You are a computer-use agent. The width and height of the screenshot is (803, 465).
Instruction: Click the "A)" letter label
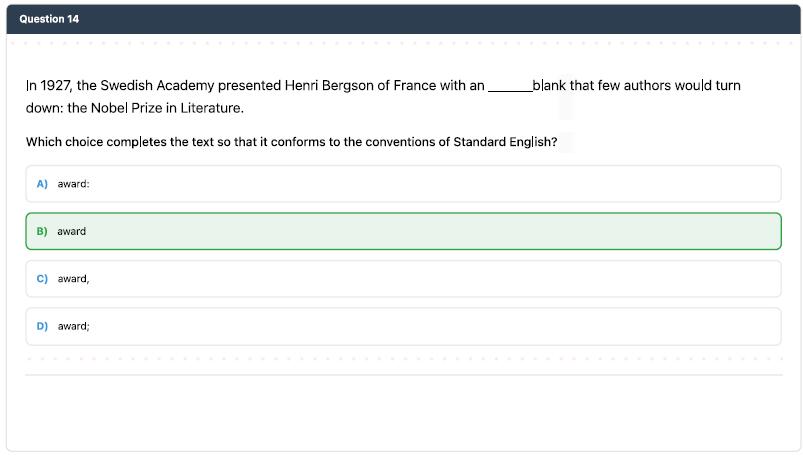(42, 184)
